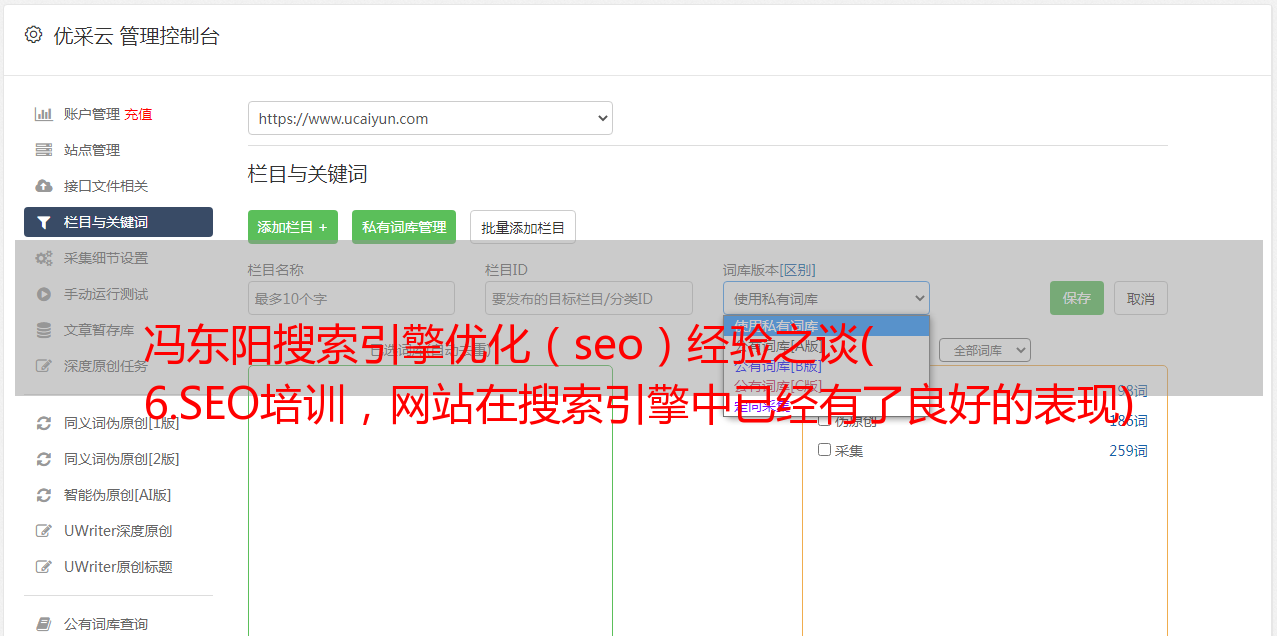Click the green 添加栏目 + button
This screenshot has height=636, width=1277.
click(293, 227)
